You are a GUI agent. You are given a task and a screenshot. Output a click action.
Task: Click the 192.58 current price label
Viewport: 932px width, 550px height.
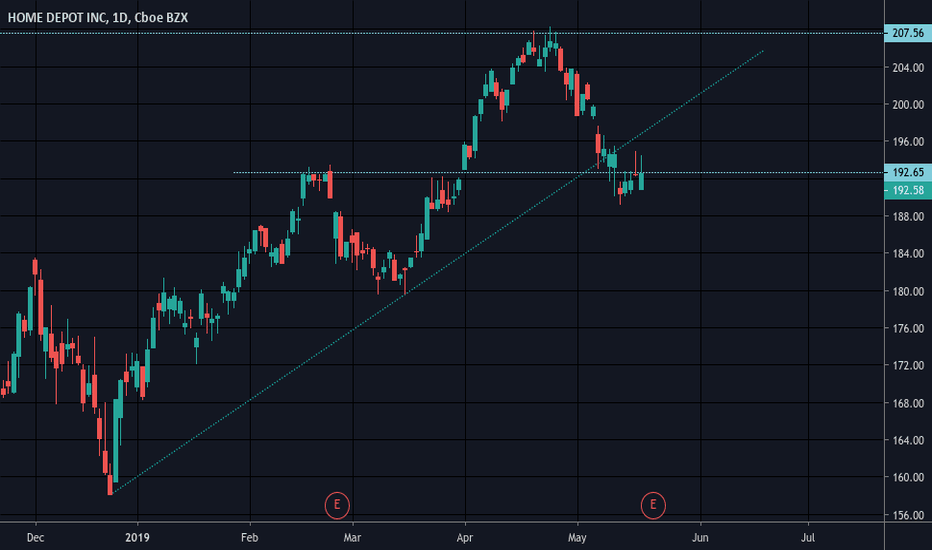[x=908, y=190]
